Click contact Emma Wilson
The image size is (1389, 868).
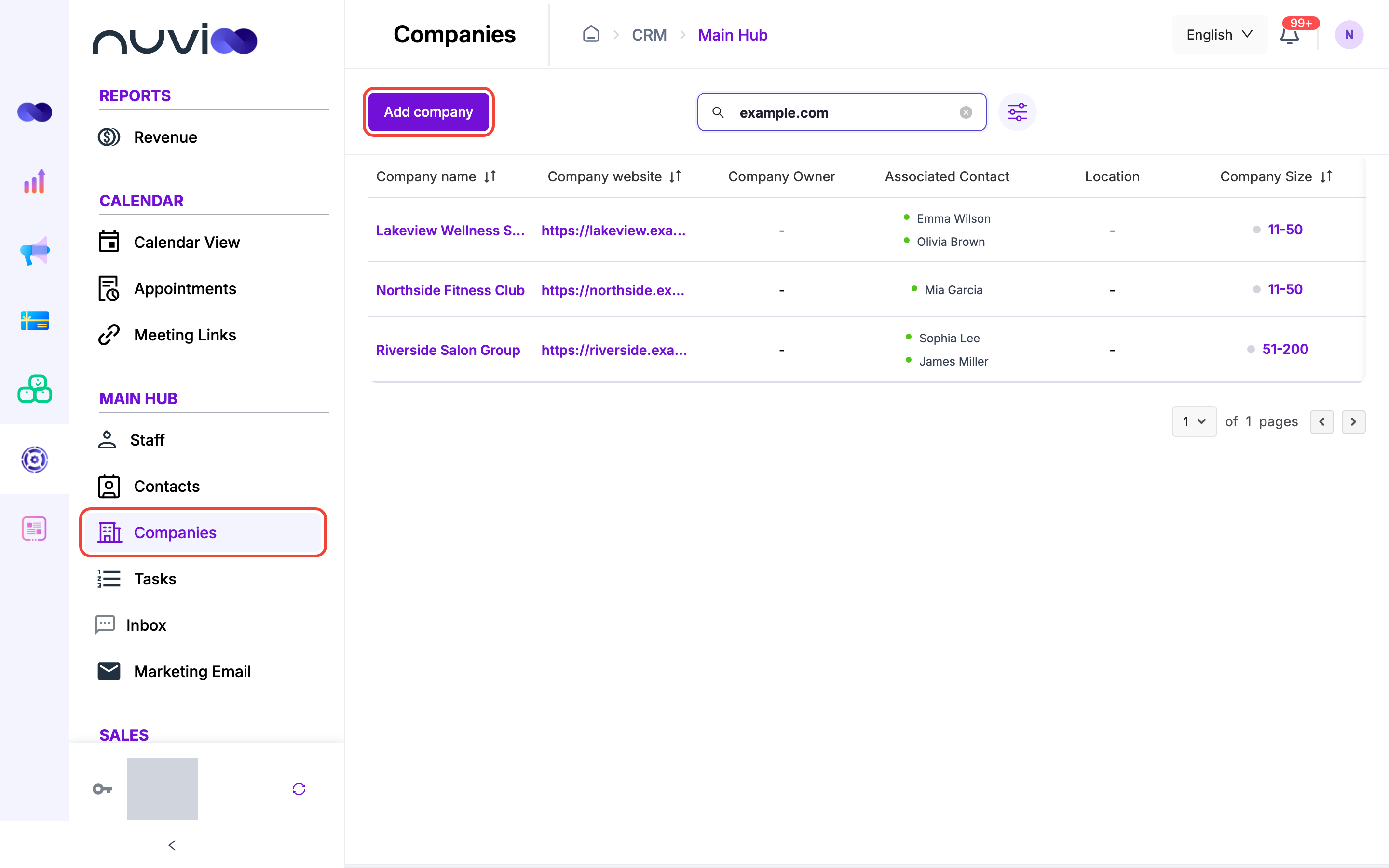pyautogui.click(x=953, y=219)
